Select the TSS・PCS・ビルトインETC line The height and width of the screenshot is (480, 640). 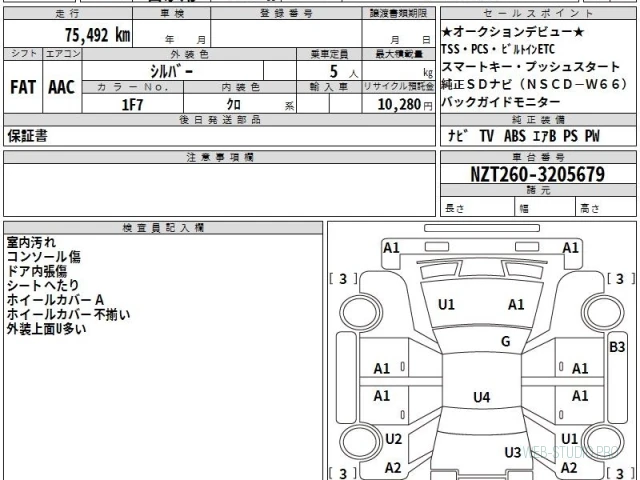click(x=498, y=49)
